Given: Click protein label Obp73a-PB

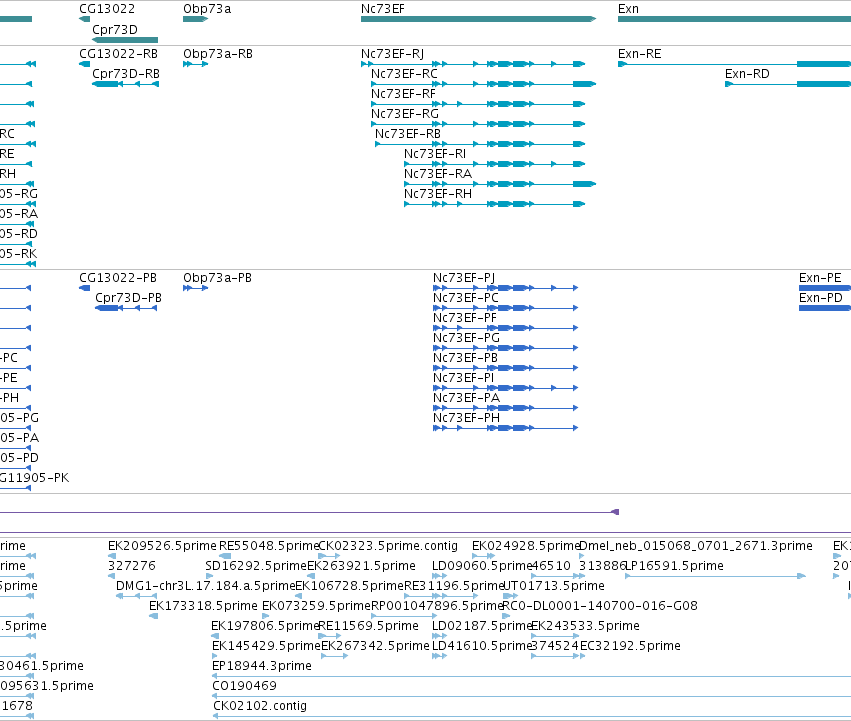Looking at the screenshot, I should coord(217,278).
